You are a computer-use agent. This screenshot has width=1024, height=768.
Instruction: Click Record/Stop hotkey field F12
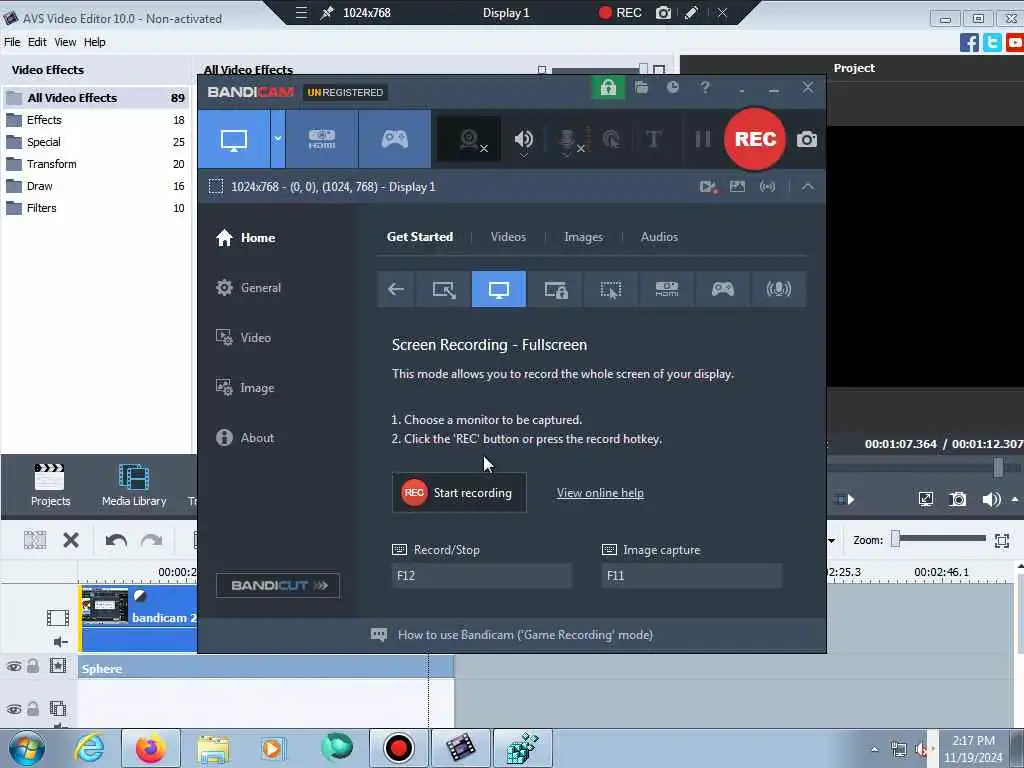[482, 575]
